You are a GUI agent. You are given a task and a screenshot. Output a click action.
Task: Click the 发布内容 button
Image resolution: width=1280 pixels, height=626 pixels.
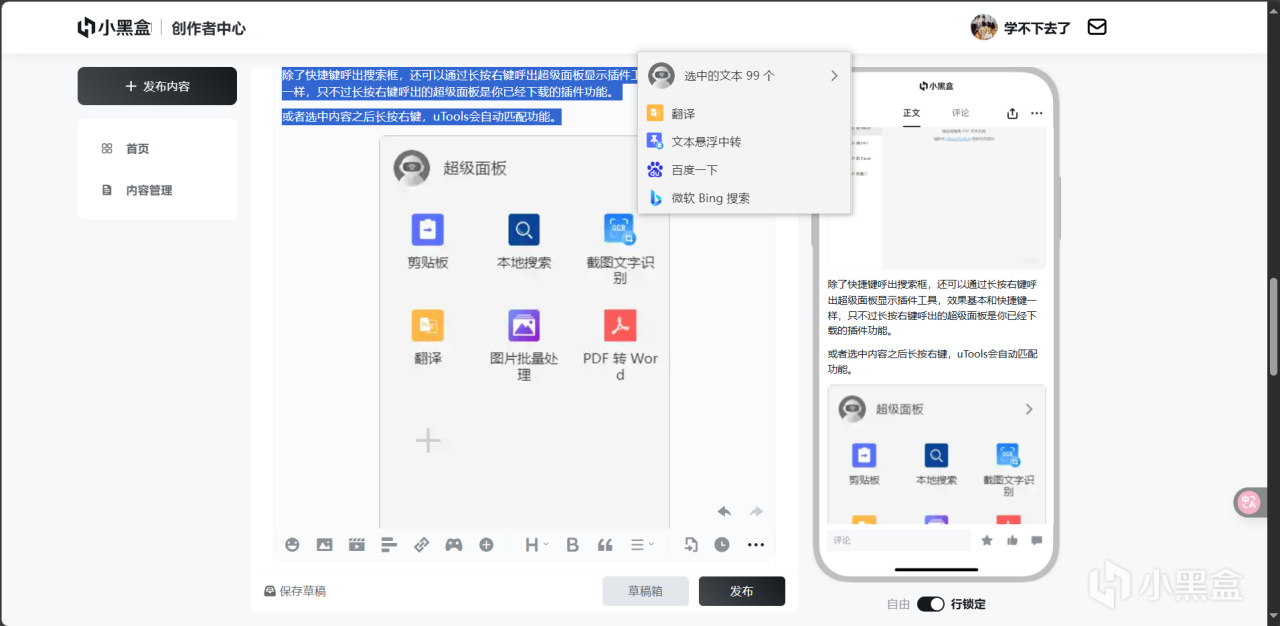[x=157, y=86]
